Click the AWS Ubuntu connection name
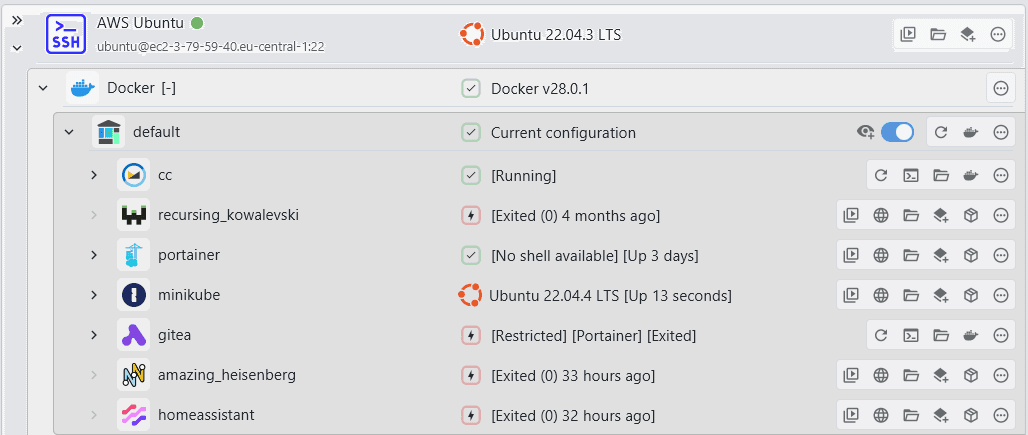This screenshot has width=1028, height=435. pos(140,22)
